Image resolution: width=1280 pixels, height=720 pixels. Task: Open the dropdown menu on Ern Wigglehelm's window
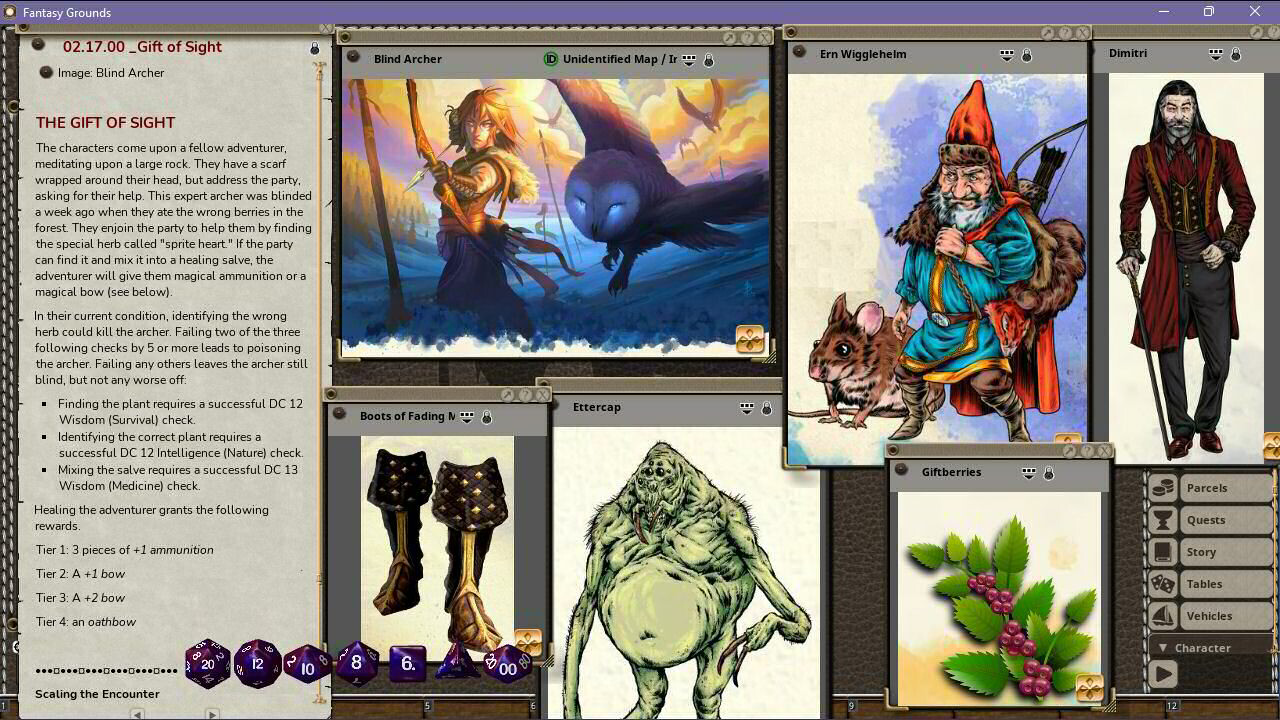click(1007, 55)
